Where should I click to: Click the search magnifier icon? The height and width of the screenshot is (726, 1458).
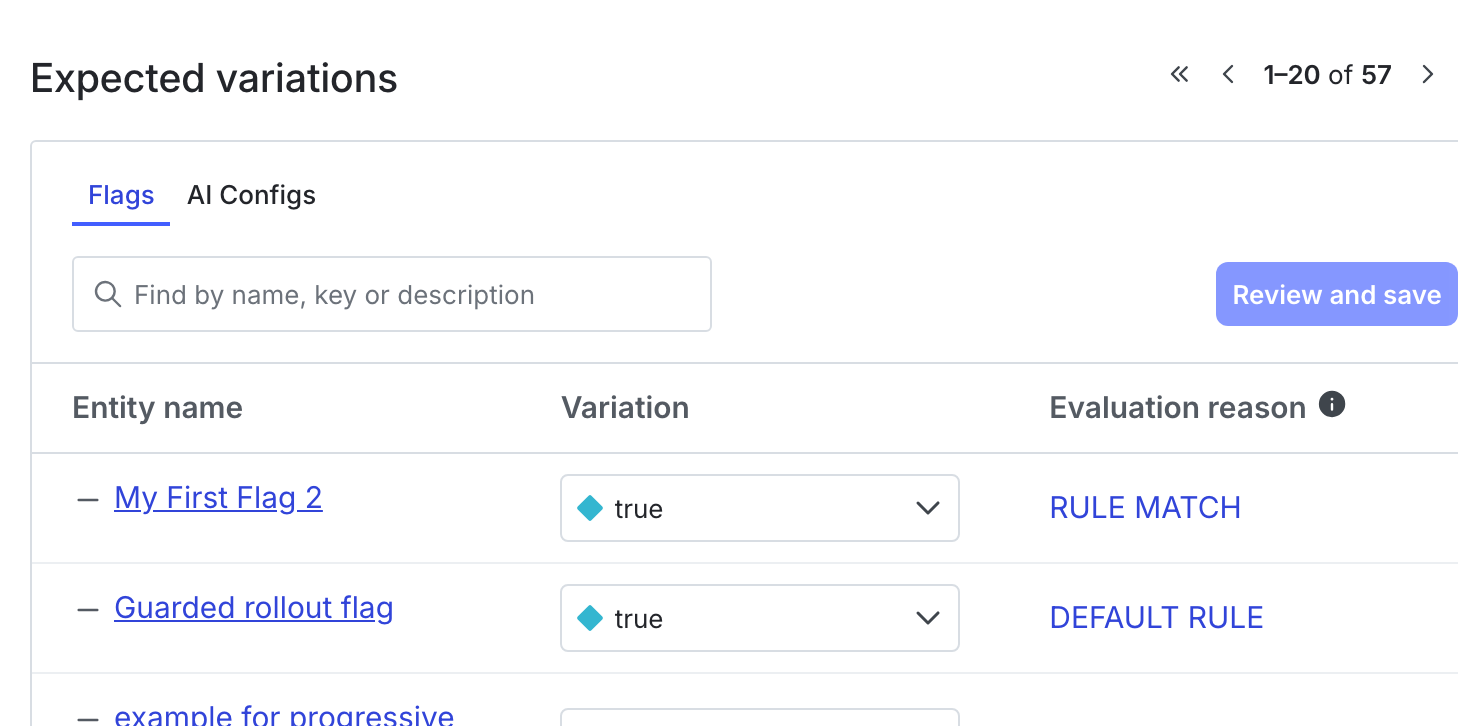107,294
